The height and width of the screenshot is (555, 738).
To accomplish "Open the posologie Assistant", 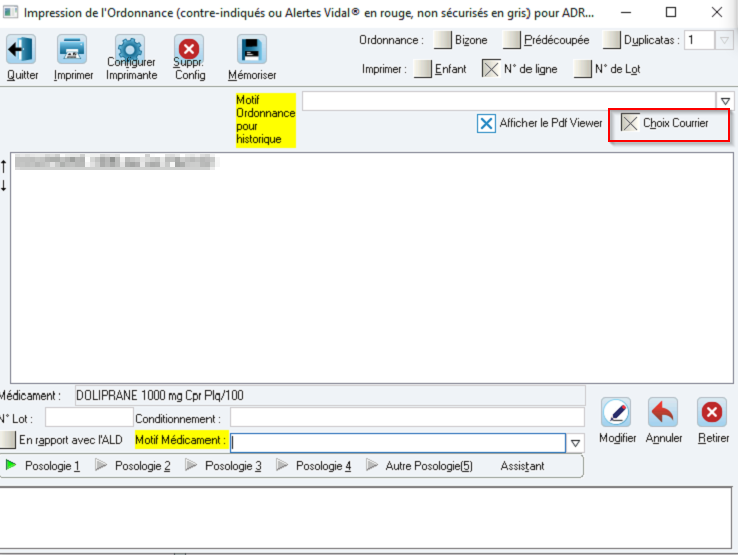I will click(x=522, y=466).
